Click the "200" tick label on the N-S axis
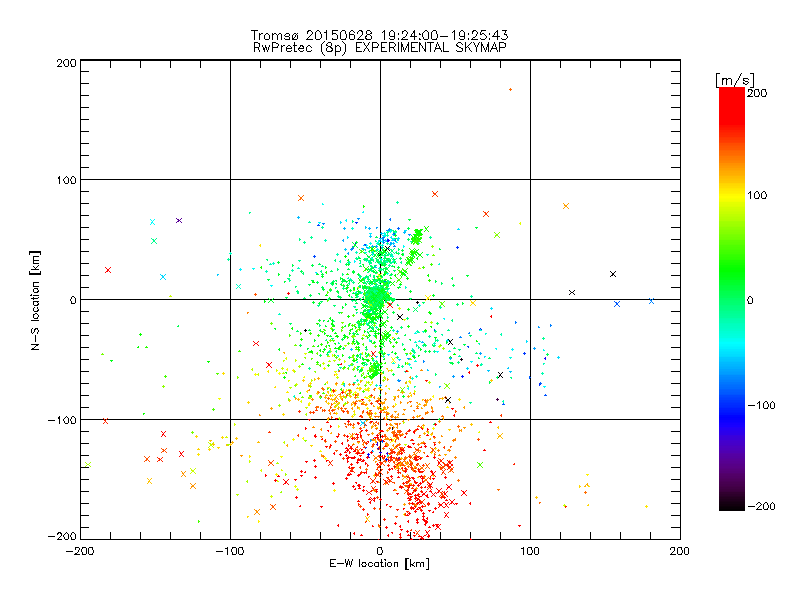Viewport: 800px width, 600px height. click(66, 63)
